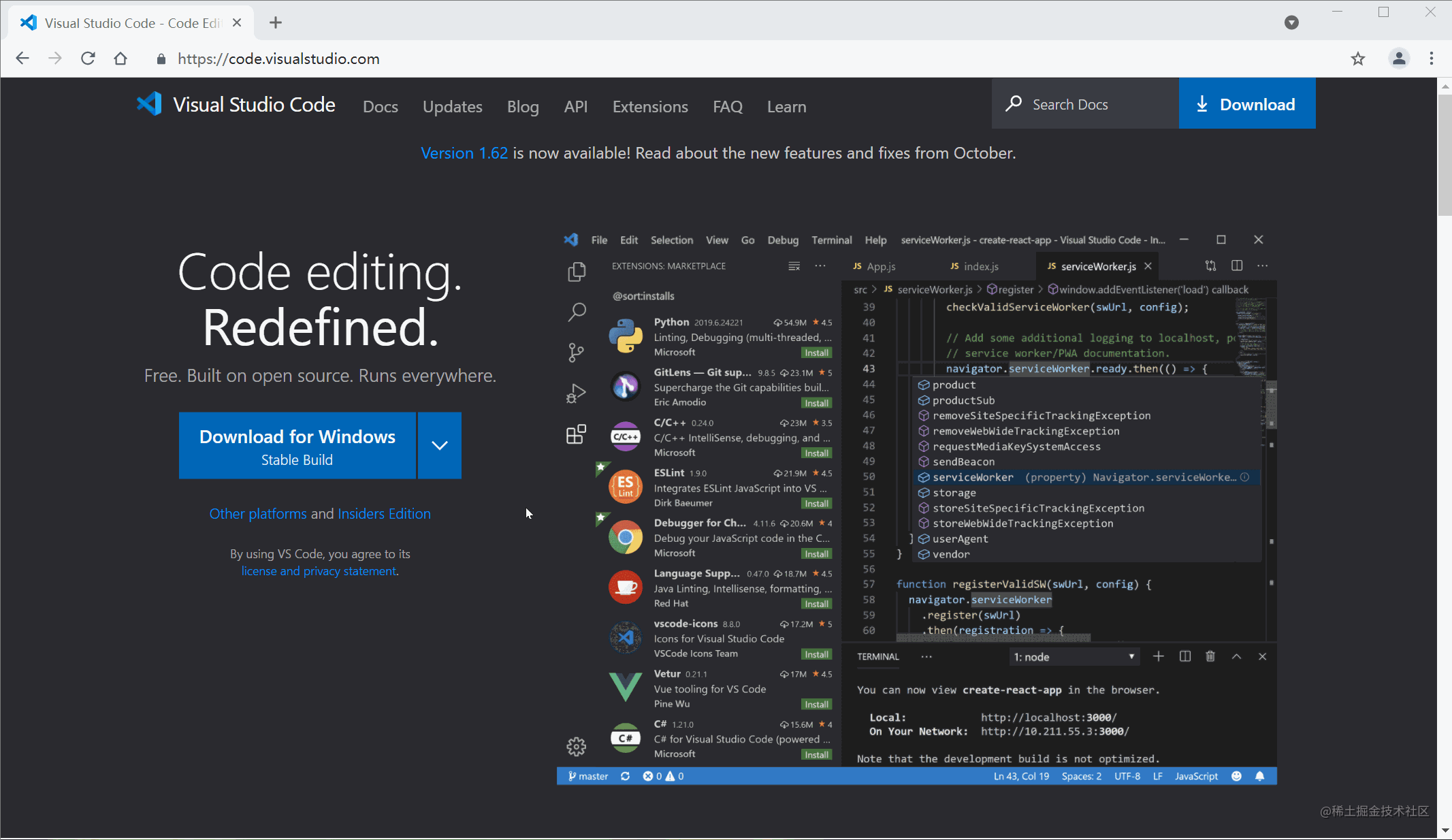Toggle terminal maximize panel button
Image resolution: width=1452 pixels, height=840 pixels.
pos(1237,656)
